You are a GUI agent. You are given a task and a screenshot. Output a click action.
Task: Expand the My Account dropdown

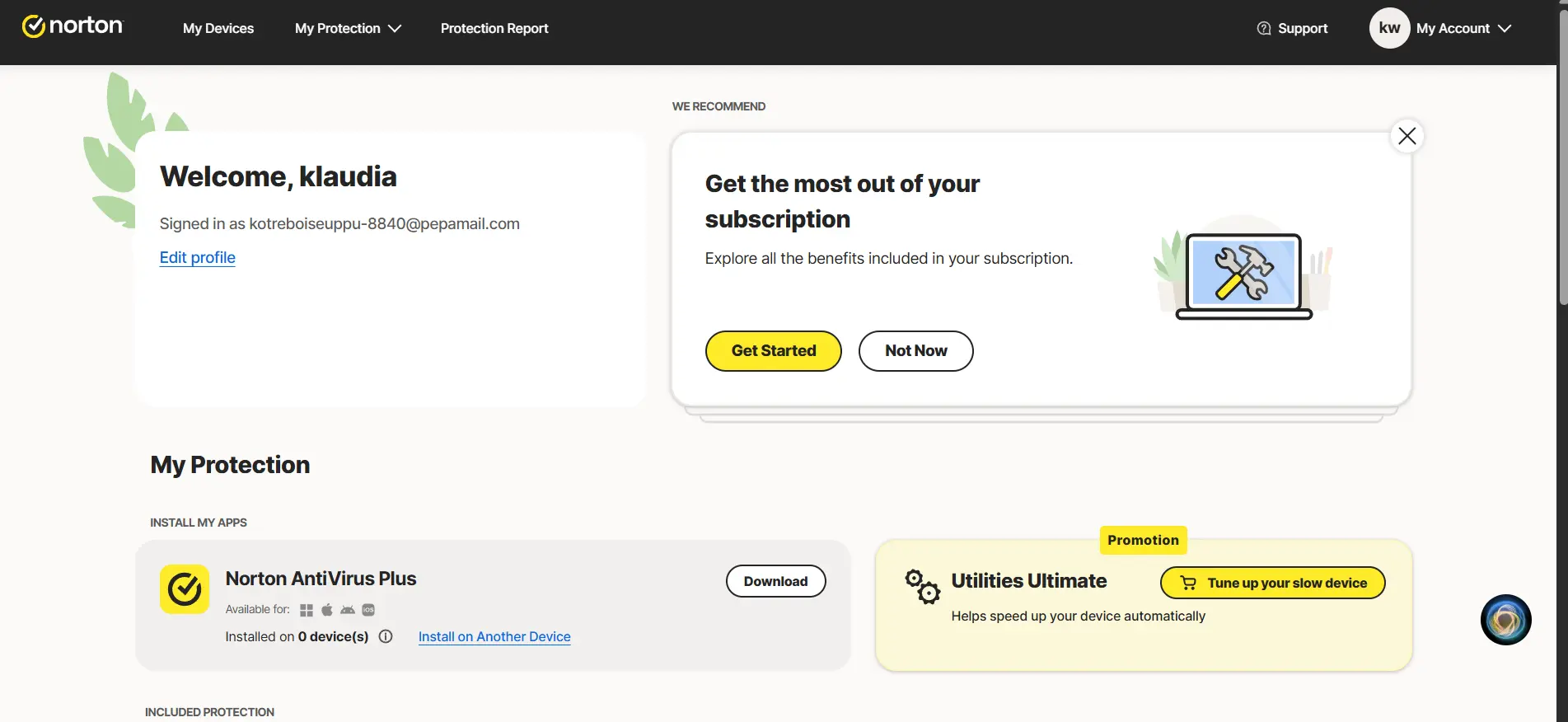1463,28
